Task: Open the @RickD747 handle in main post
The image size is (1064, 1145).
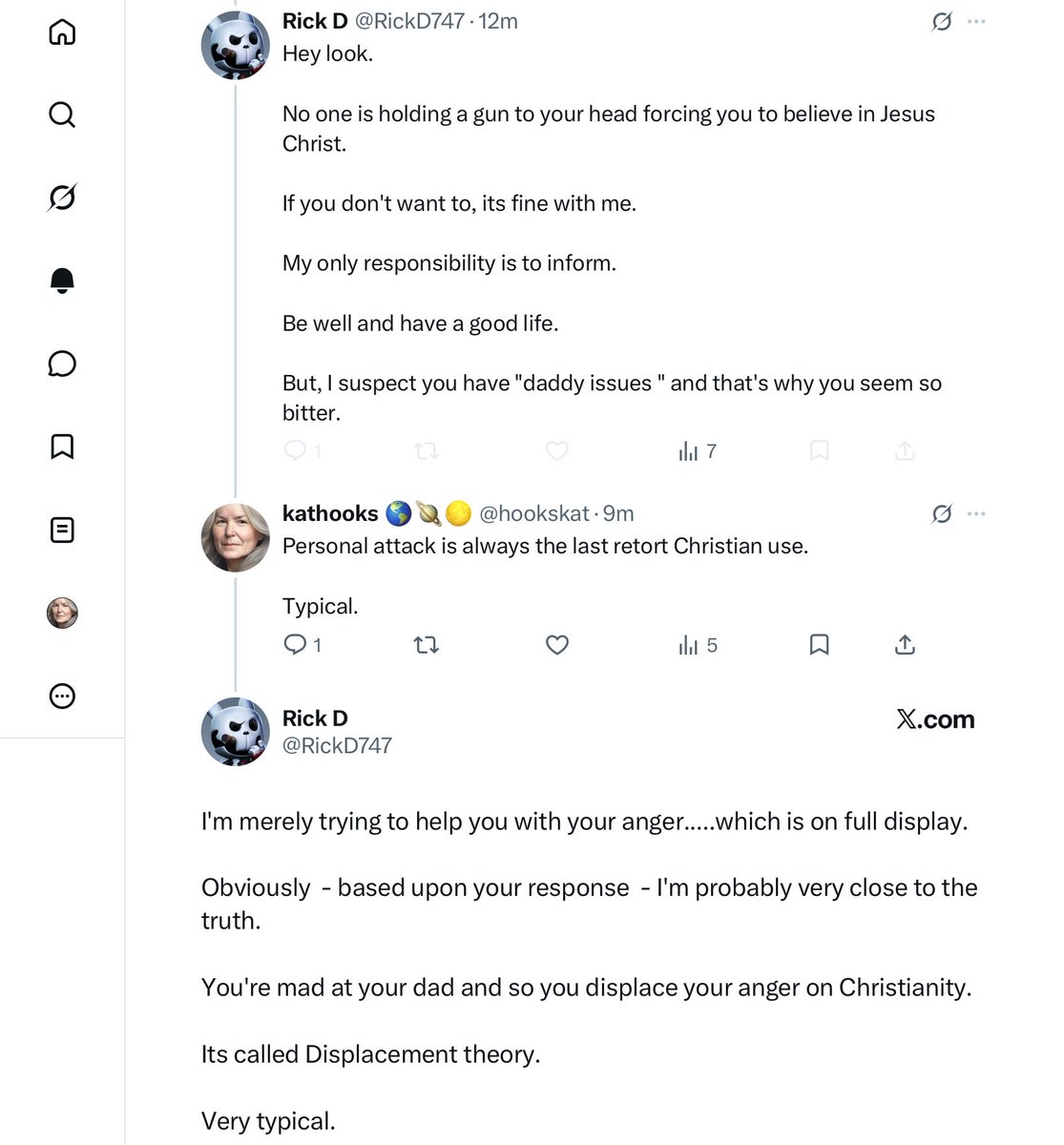Action: click(337, 745)
